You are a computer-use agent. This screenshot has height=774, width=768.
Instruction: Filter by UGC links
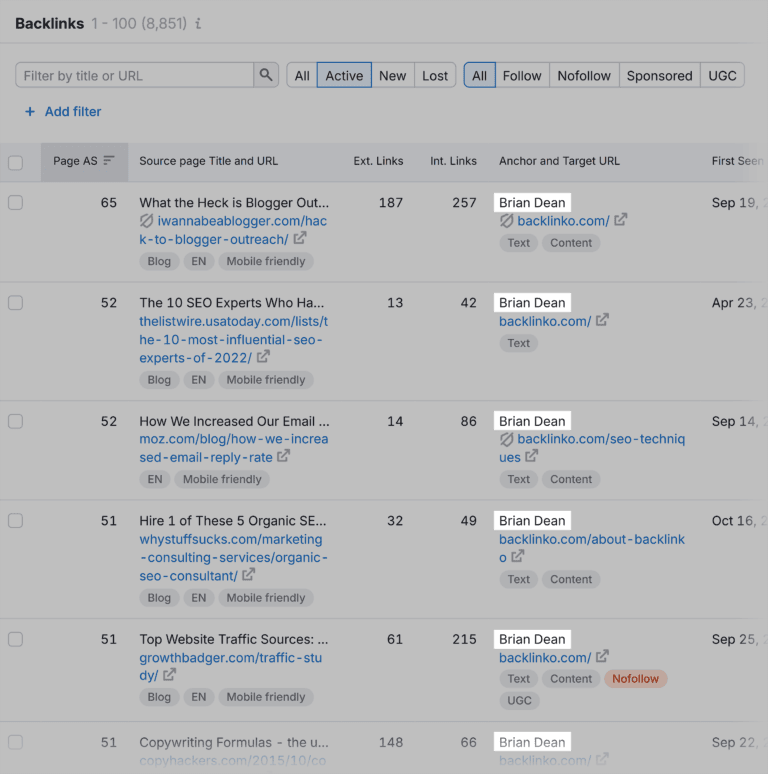[x=722, y=75]
